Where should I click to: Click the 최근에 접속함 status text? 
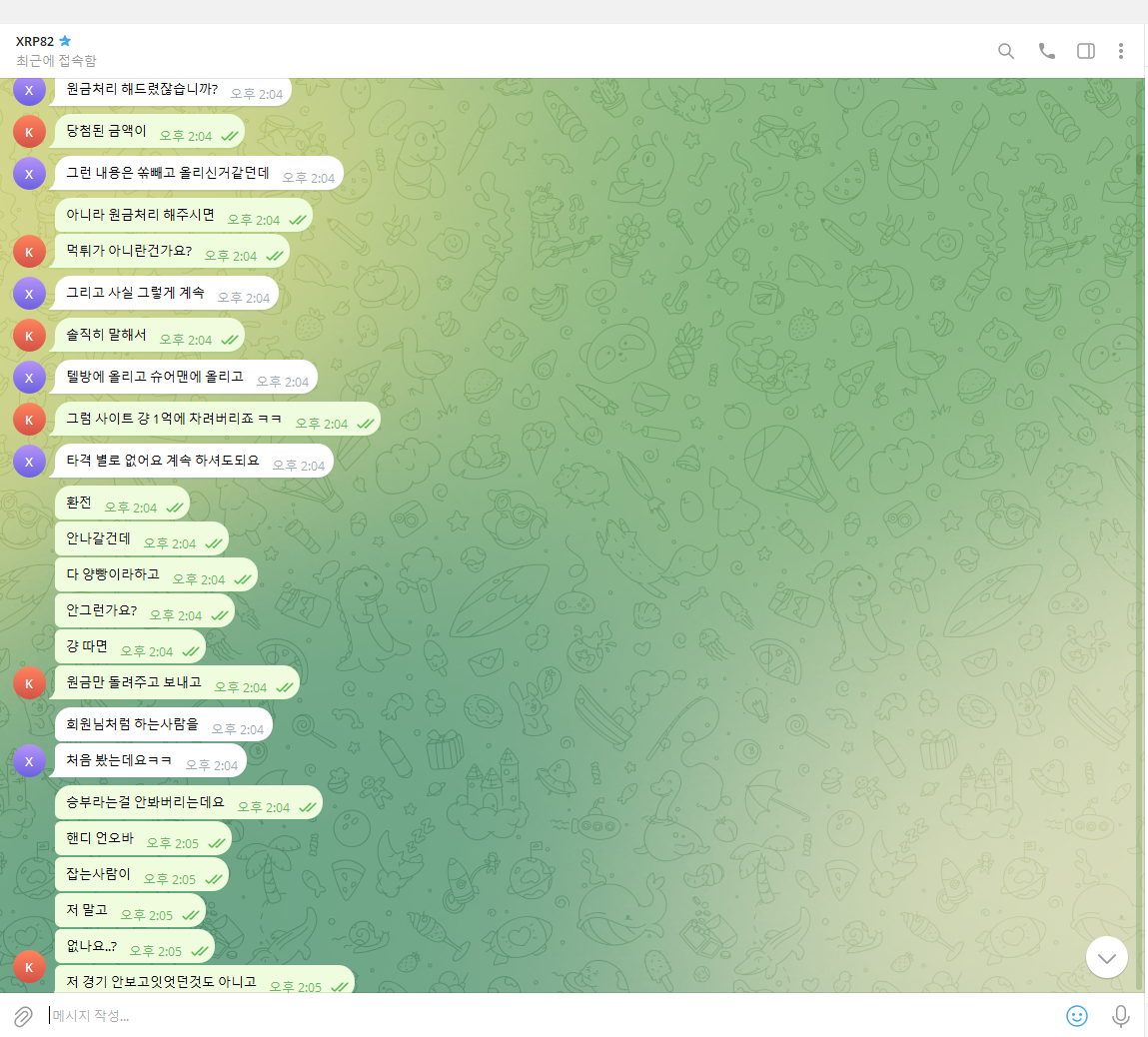click(56, 61)
